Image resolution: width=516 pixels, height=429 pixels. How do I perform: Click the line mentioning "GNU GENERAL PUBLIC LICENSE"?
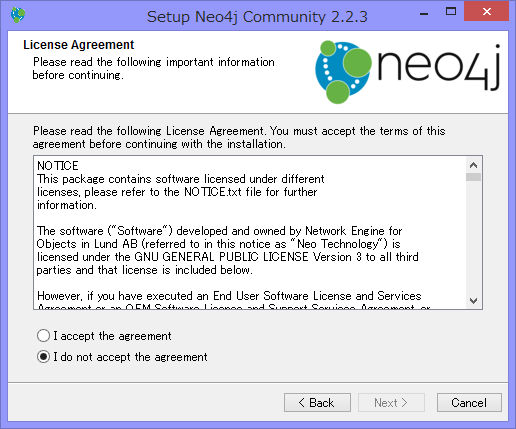tap(228, 257)
